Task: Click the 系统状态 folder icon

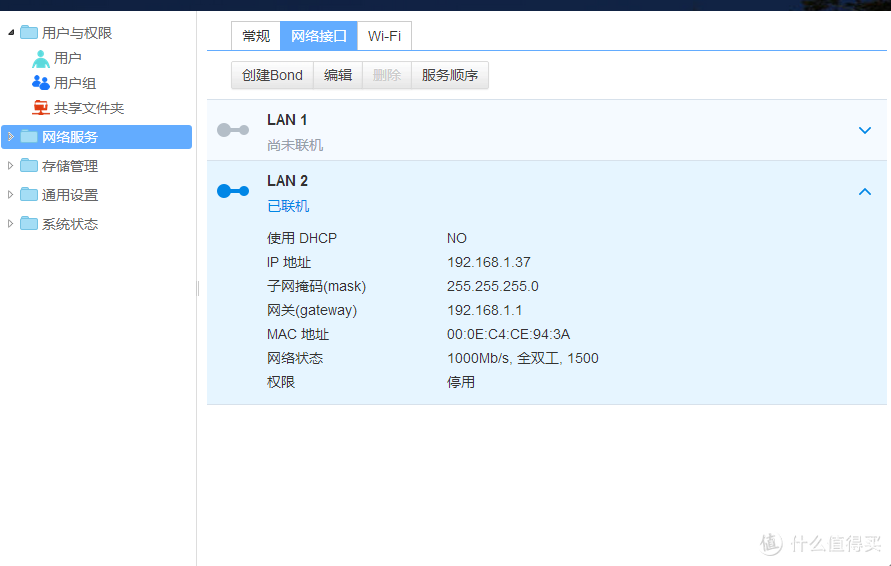Action: click(x=29, y=224)
